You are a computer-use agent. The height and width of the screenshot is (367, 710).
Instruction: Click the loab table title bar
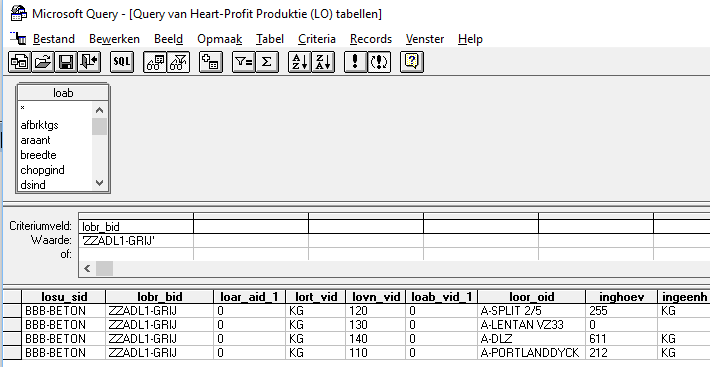[63, 93]
